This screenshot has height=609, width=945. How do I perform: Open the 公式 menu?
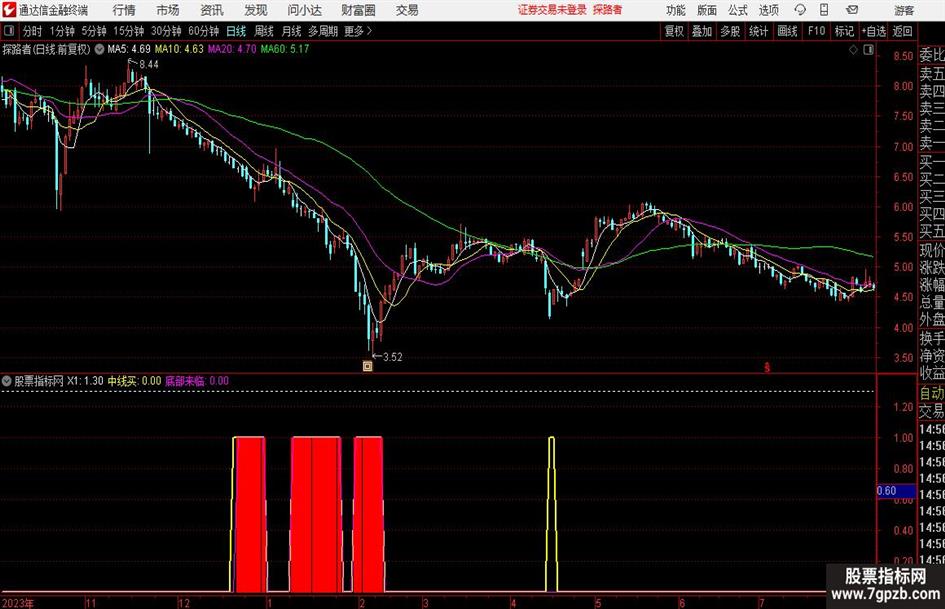(738, 10)
